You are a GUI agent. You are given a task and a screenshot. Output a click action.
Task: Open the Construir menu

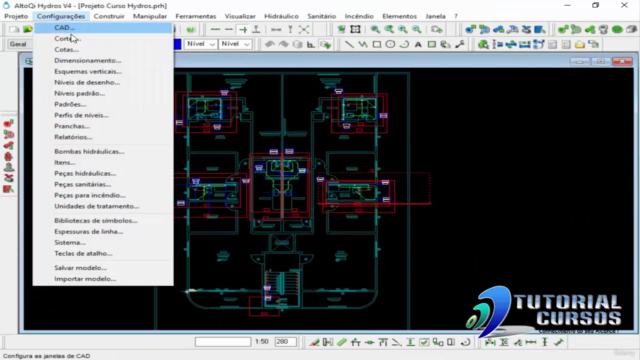click(109, 16)
